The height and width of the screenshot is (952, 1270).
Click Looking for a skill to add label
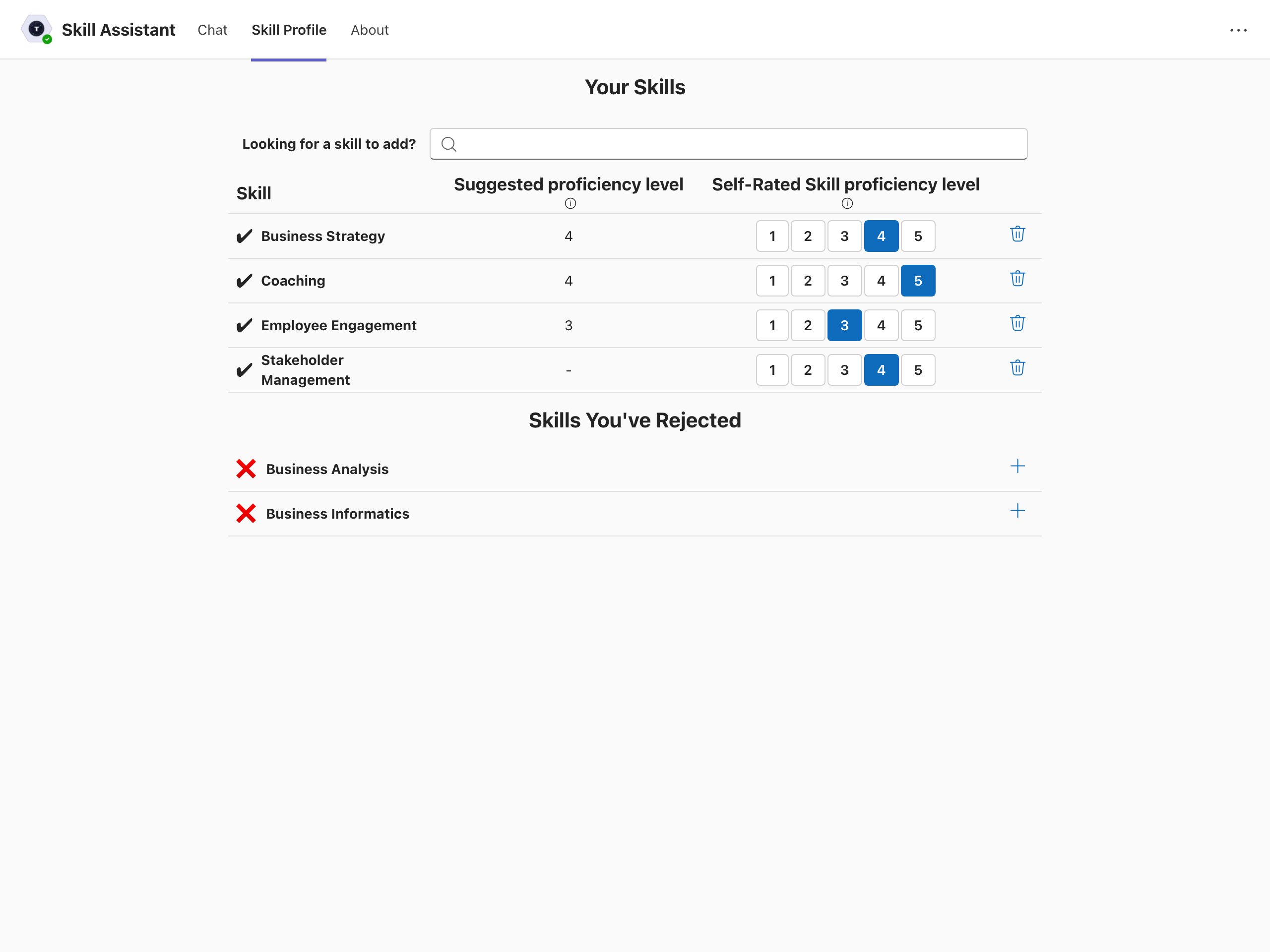point(329,144)
